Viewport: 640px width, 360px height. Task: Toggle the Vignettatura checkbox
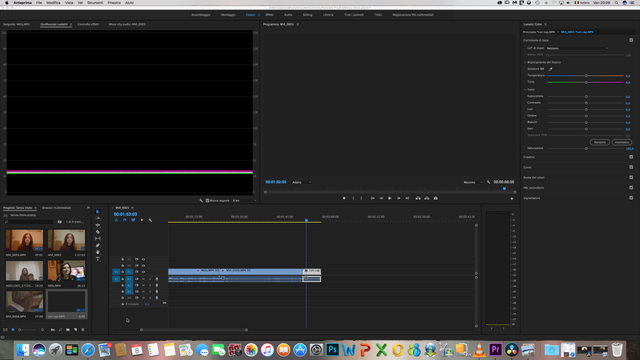tap(631, 198)
